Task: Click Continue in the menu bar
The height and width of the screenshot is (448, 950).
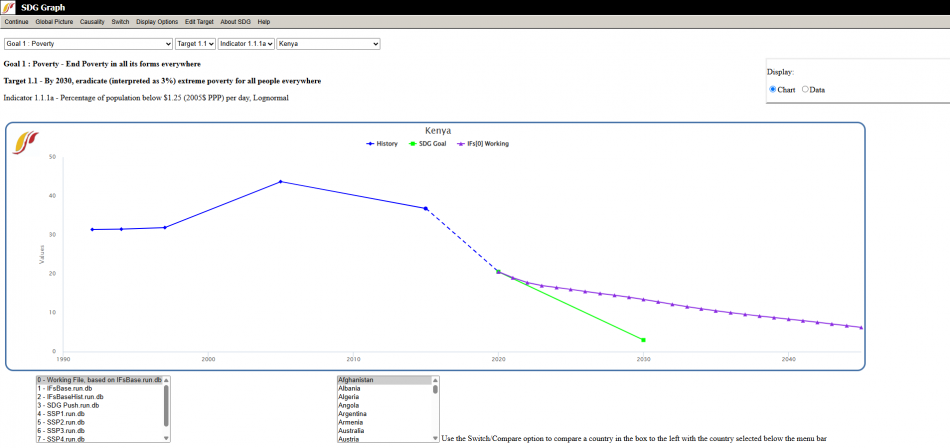Action: click(16, 21)
